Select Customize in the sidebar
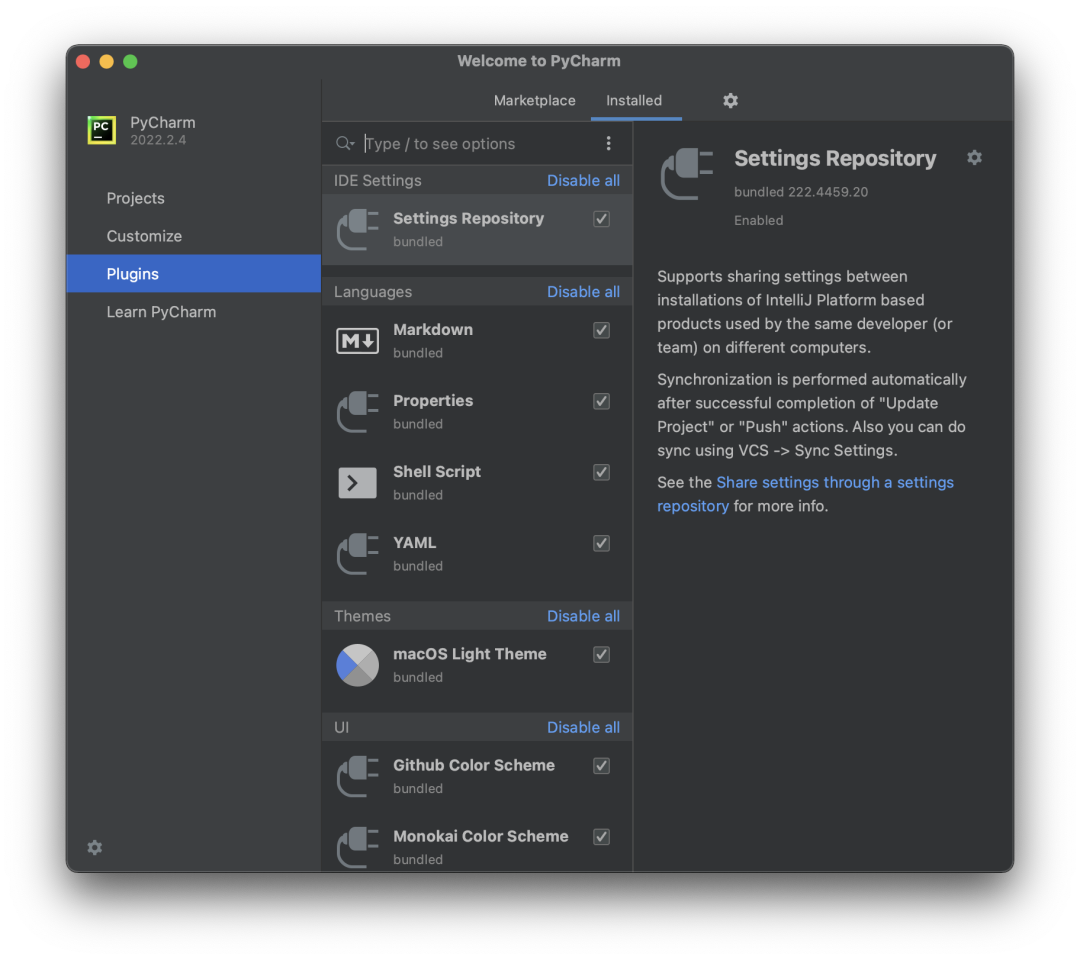The height and width of the screenshot is (960, 1080). [144, 236]
